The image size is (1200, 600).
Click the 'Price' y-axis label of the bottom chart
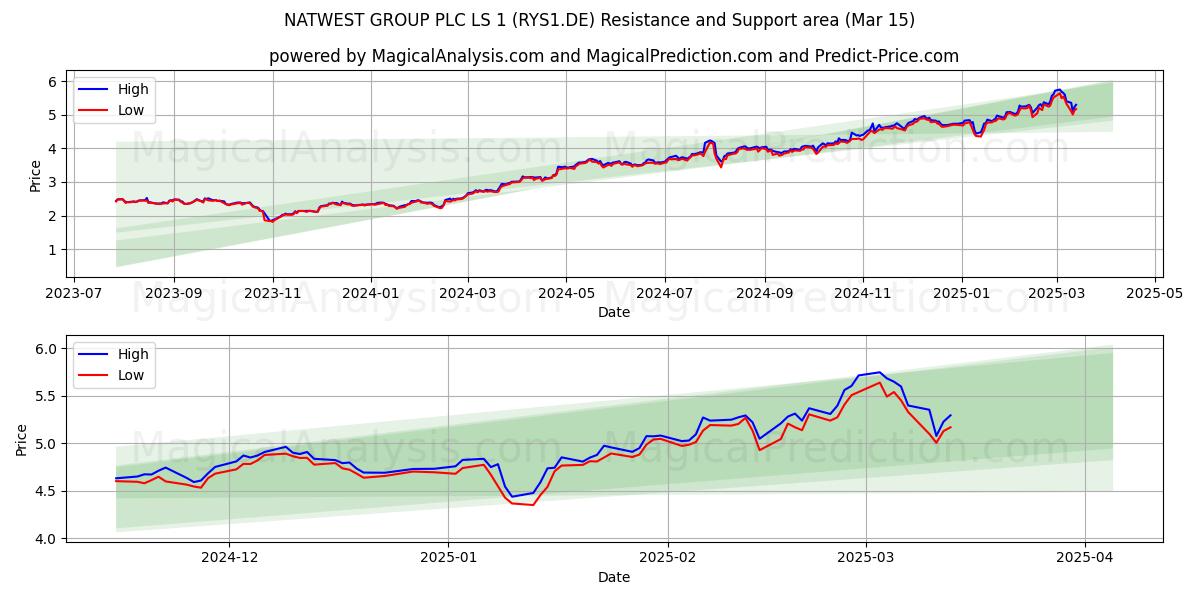tap(22, 441)
